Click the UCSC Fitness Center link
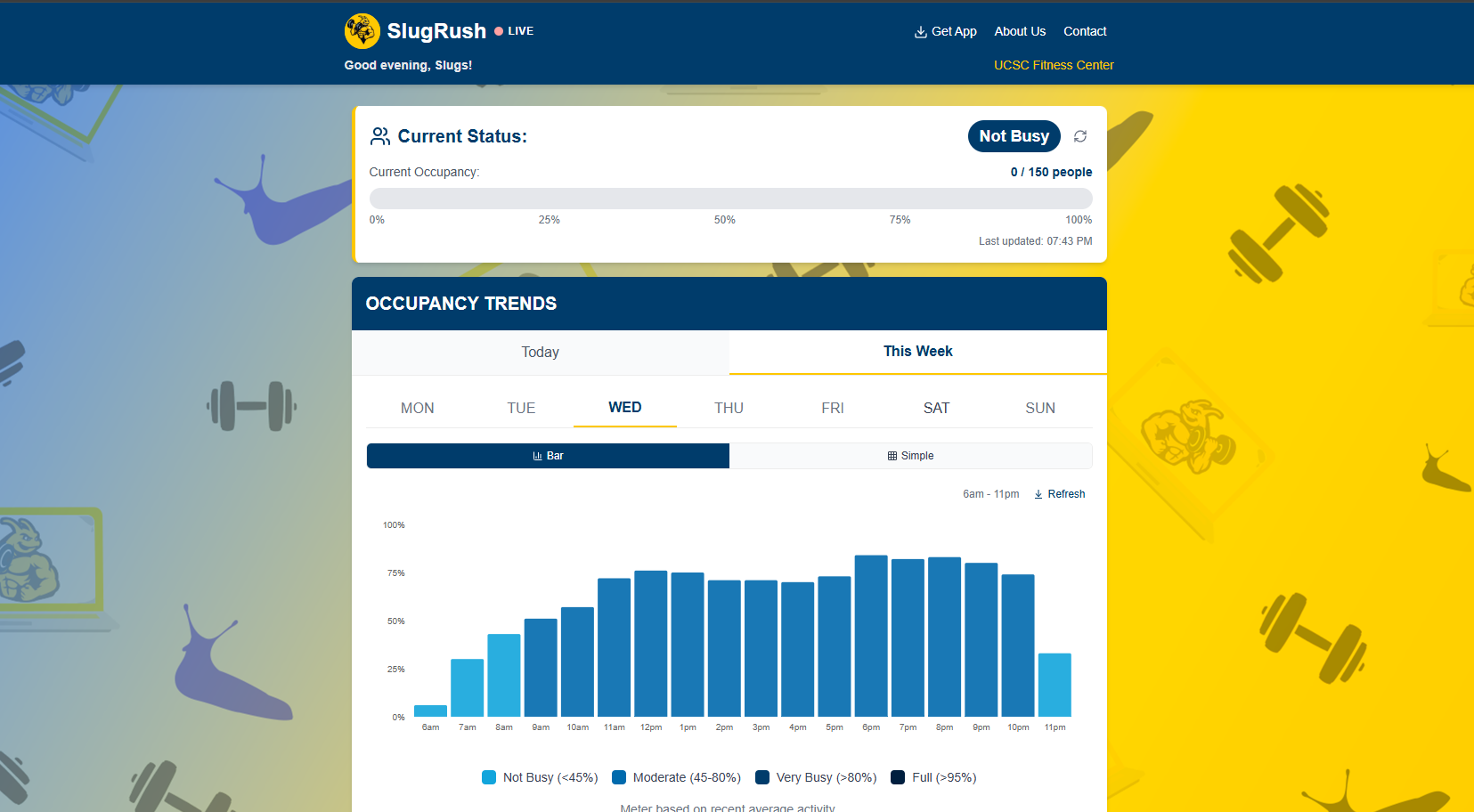The width and height of the screenshot is (1474, 812). [1054, 65]
